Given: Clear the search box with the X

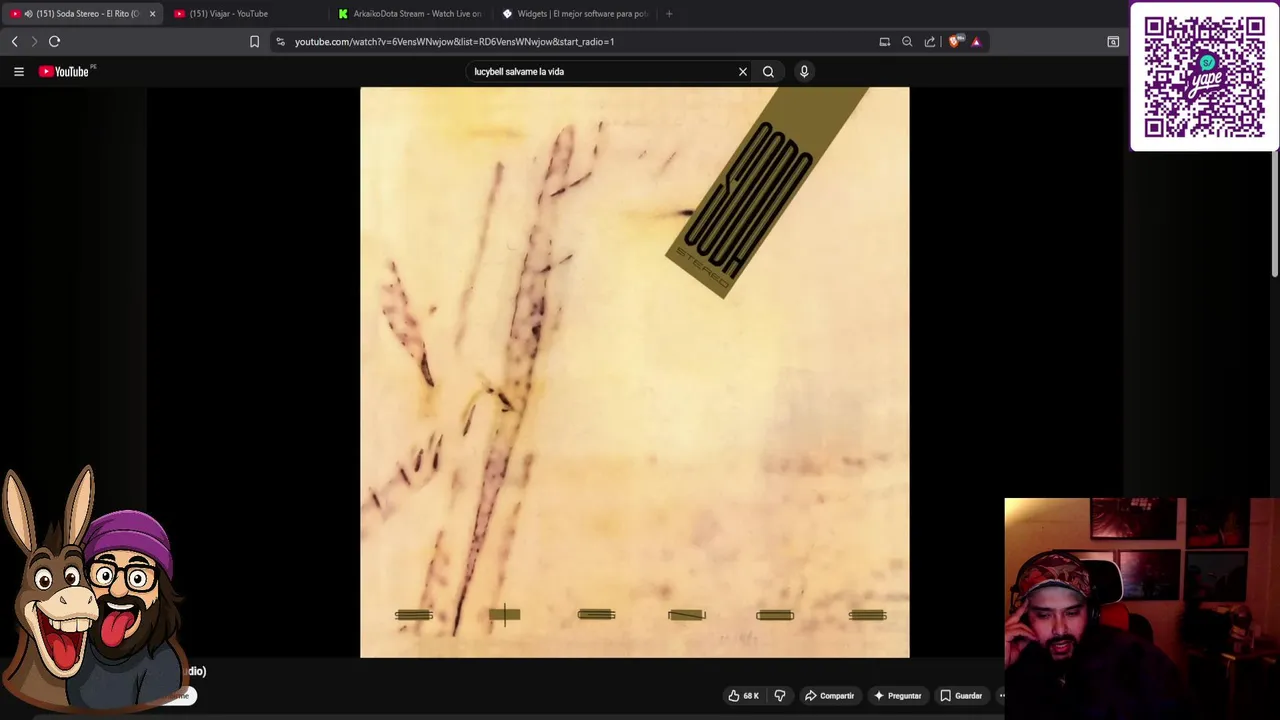Looking at the screenshot, I should pyautogui.click(x=743, y=71).
